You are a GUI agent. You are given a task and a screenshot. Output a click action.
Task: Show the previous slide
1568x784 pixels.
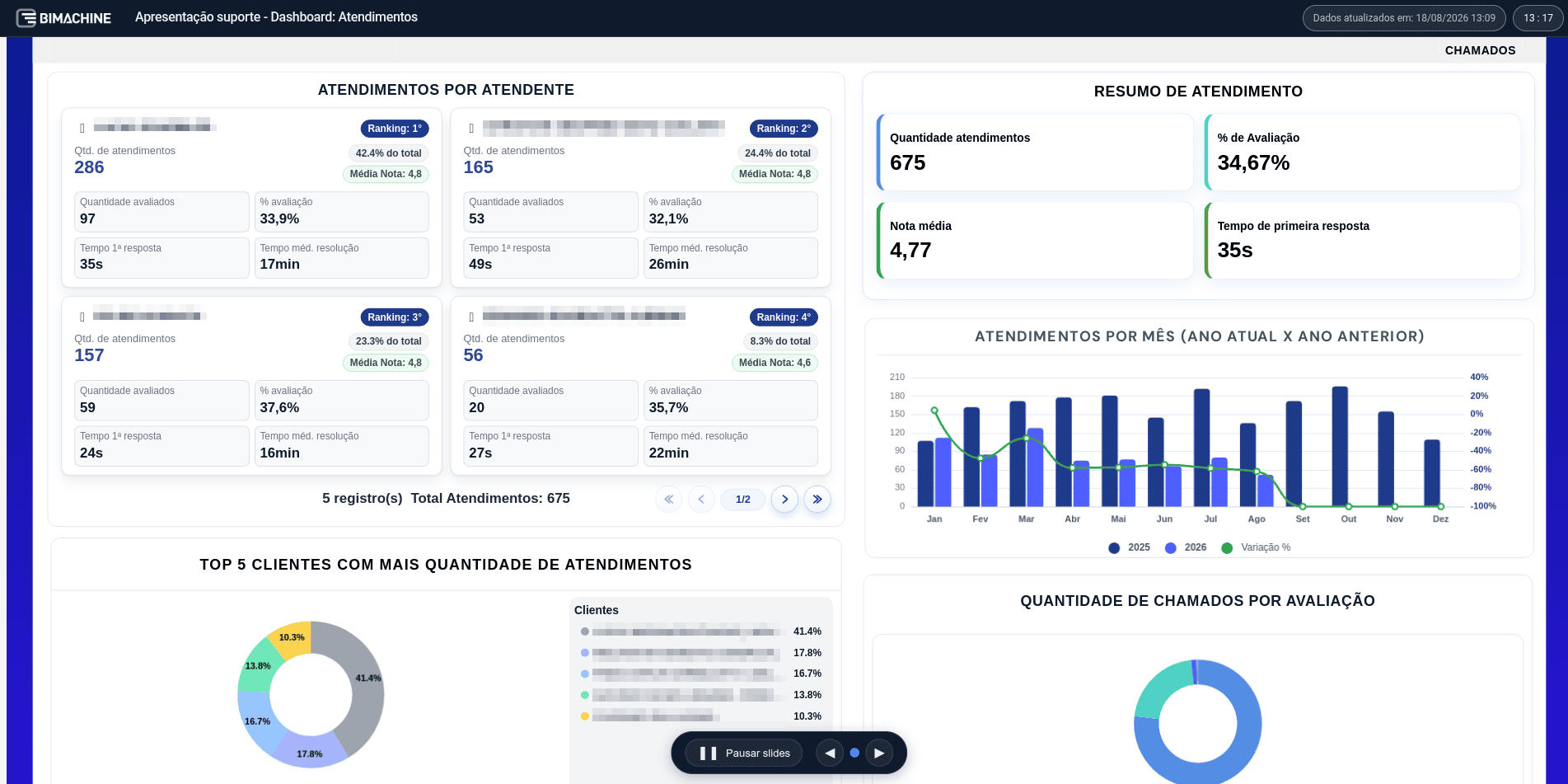point(830,753)
